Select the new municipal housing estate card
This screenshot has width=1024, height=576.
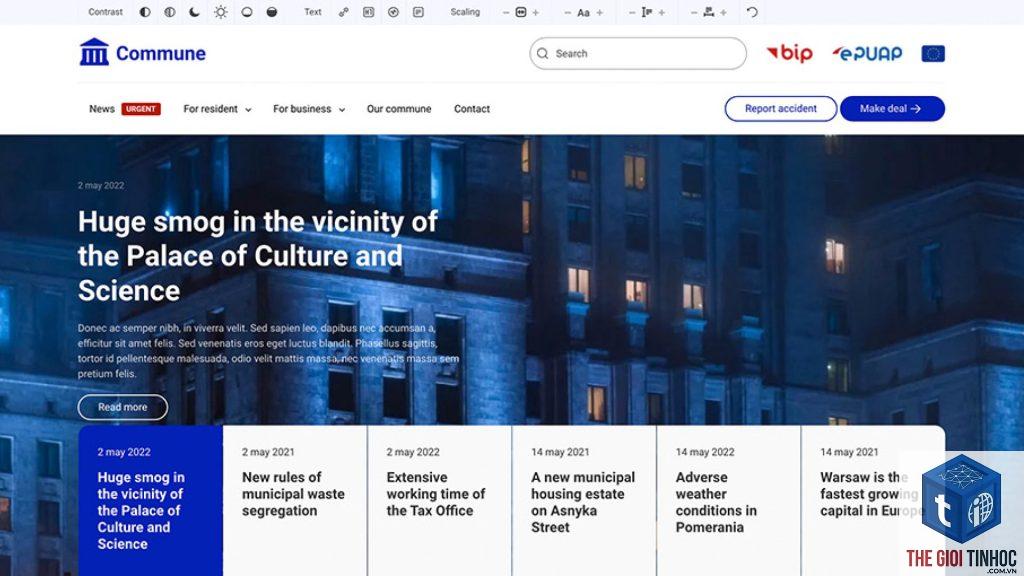click(584, 500)
